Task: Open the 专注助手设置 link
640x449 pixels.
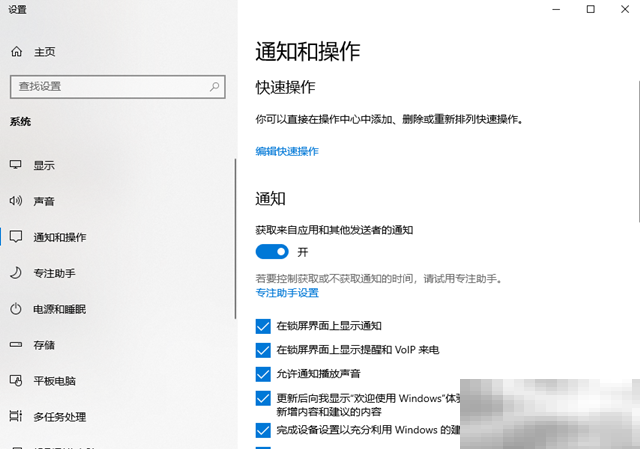Action: [x=287, y=293]
